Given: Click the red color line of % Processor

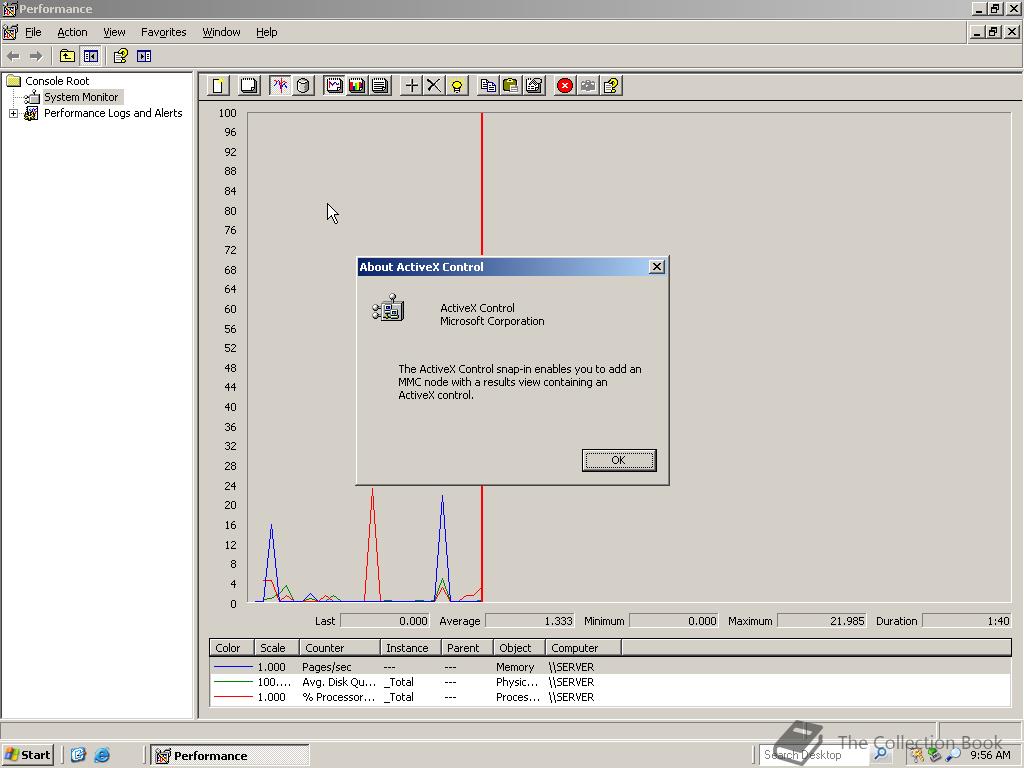Looking at the screenshot, I should (x=233, y=697).
